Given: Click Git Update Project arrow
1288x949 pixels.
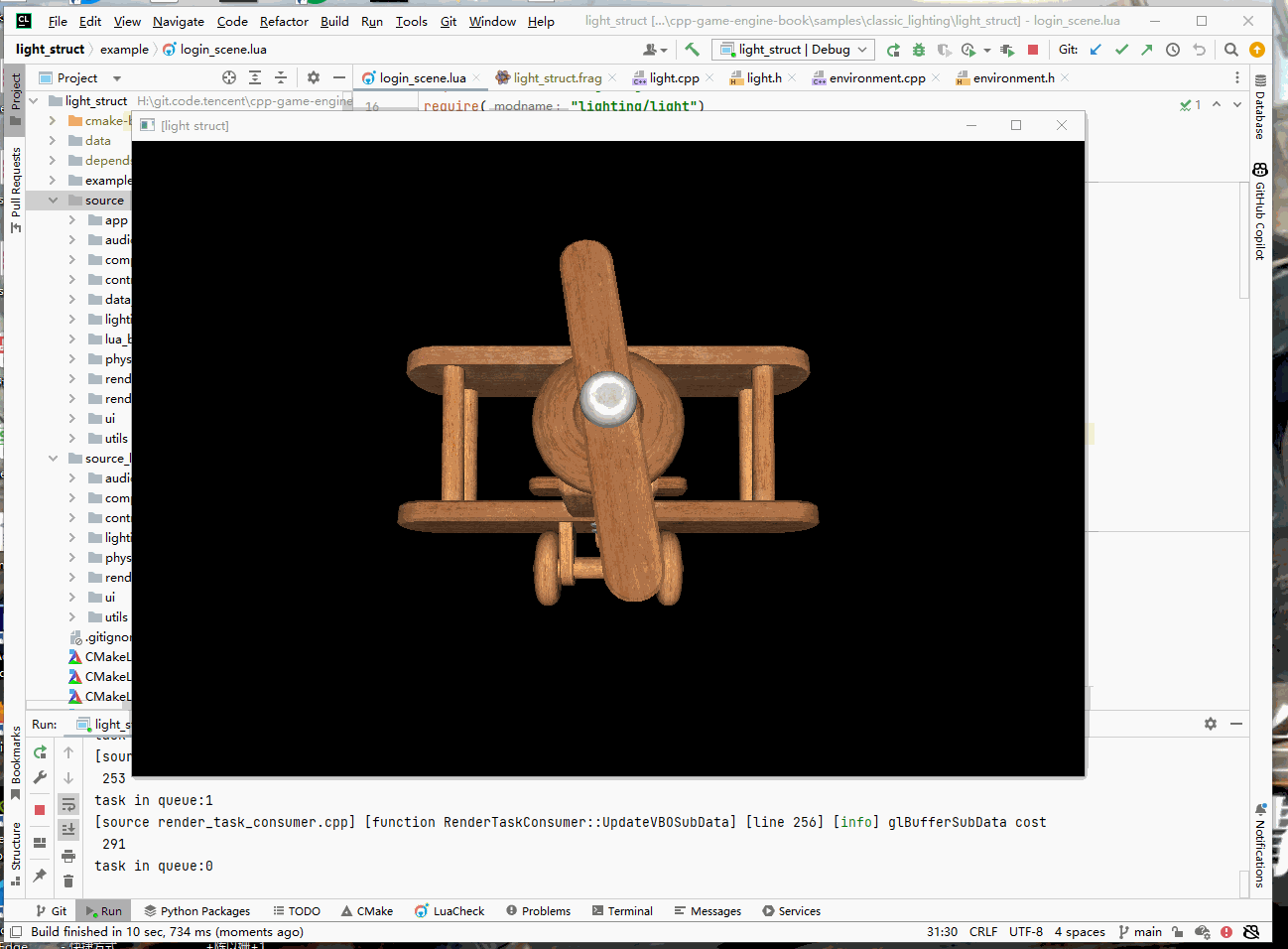Looking at the screenshot, I should (1095, 50).
